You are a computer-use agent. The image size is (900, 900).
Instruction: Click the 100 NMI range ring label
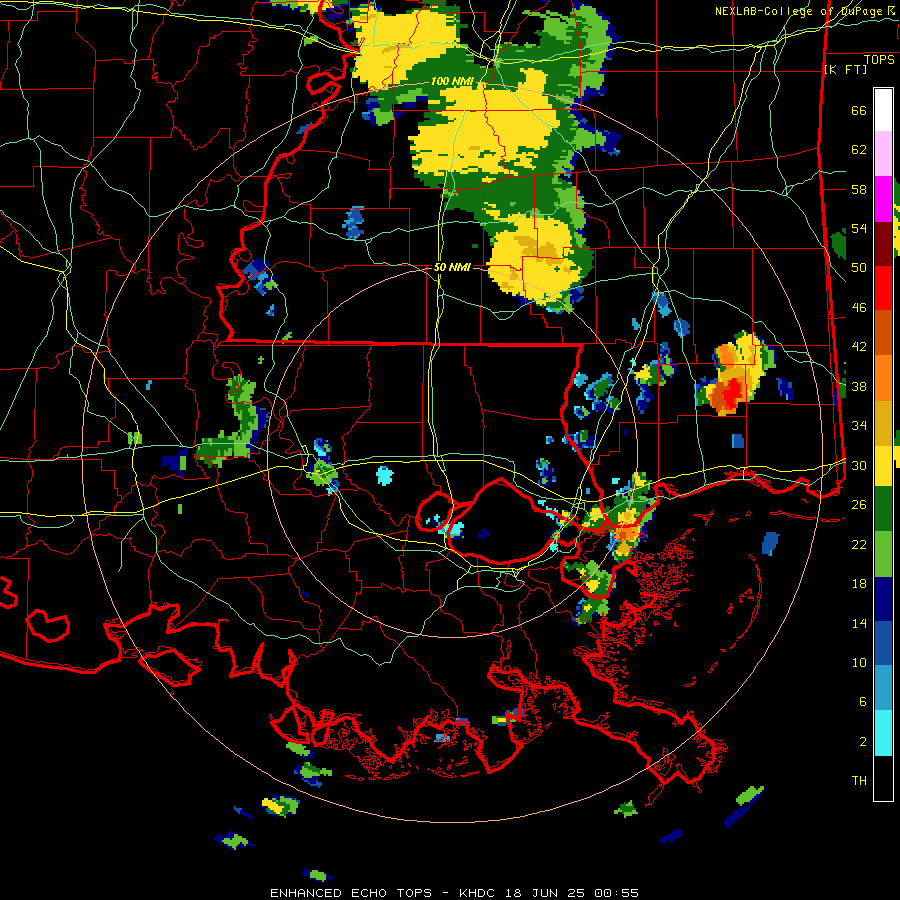(452, 81)
